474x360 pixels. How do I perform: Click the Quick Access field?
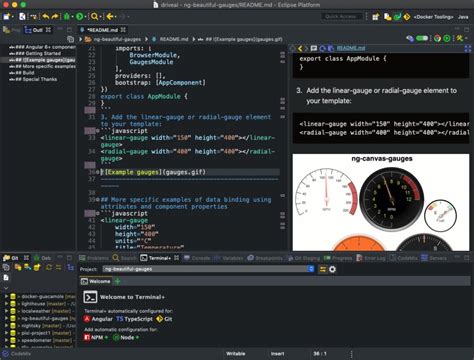tap(341, 16)
